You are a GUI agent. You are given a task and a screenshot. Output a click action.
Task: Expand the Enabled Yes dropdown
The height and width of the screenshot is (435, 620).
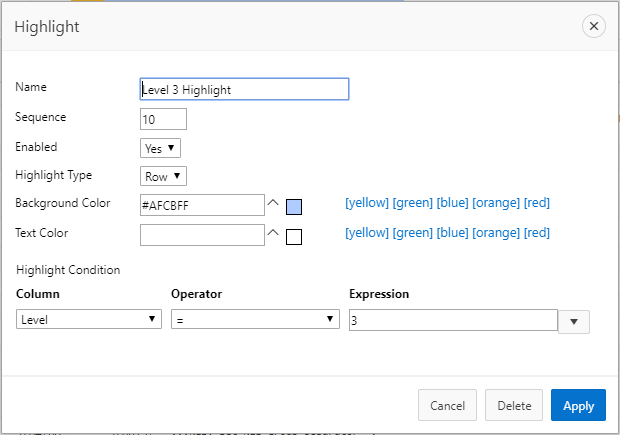click(160, 148)
